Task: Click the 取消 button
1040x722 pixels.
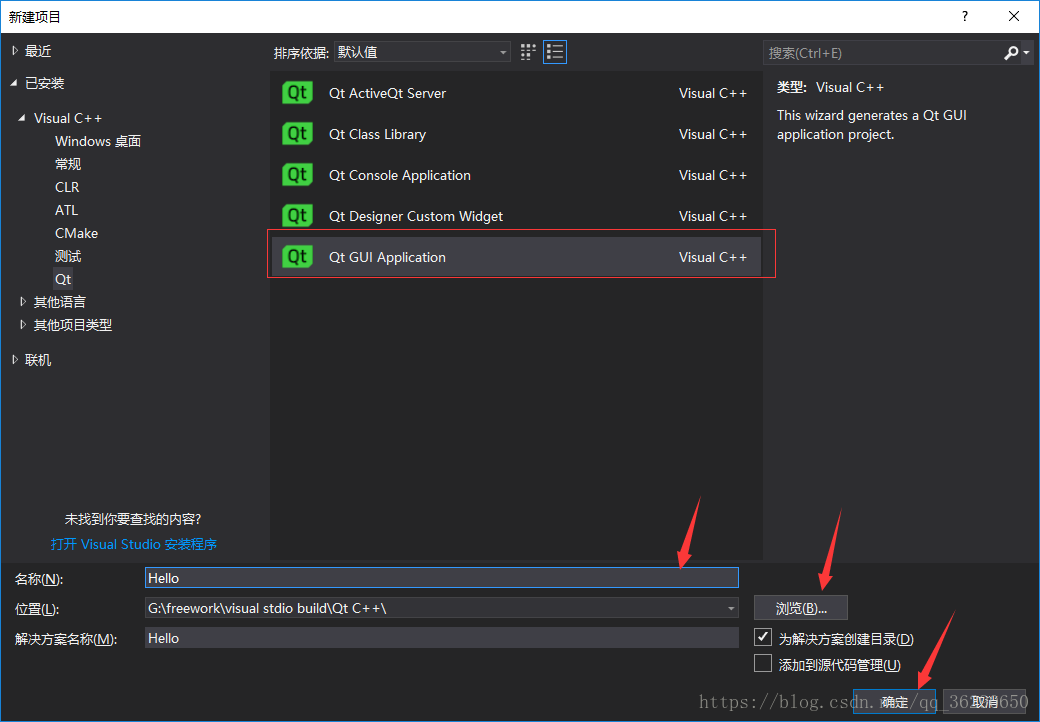Action: pyautogui.click(x=984, y=701)
